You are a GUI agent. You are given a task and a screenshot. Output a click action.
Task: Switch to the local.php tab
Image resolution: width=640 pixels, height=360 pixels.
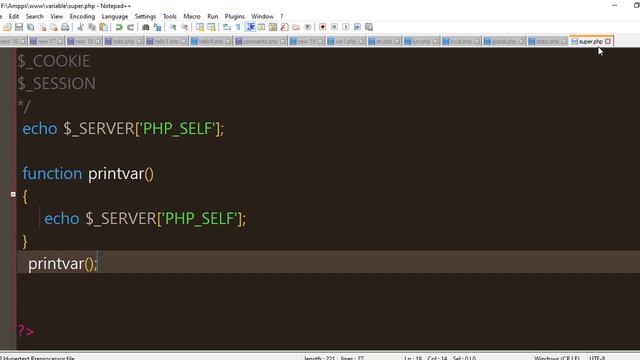tap(461, 42)
